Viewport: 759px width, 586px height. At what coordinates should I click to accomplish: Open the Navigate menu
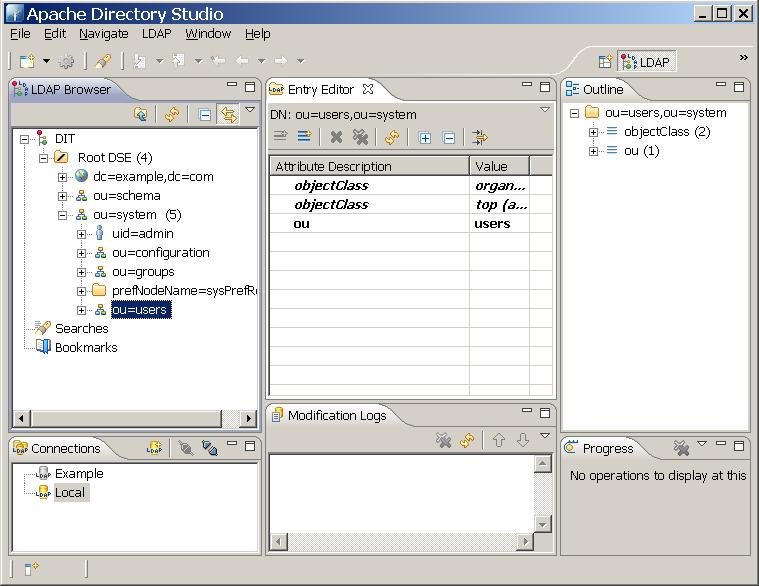(x=104, y=33)
